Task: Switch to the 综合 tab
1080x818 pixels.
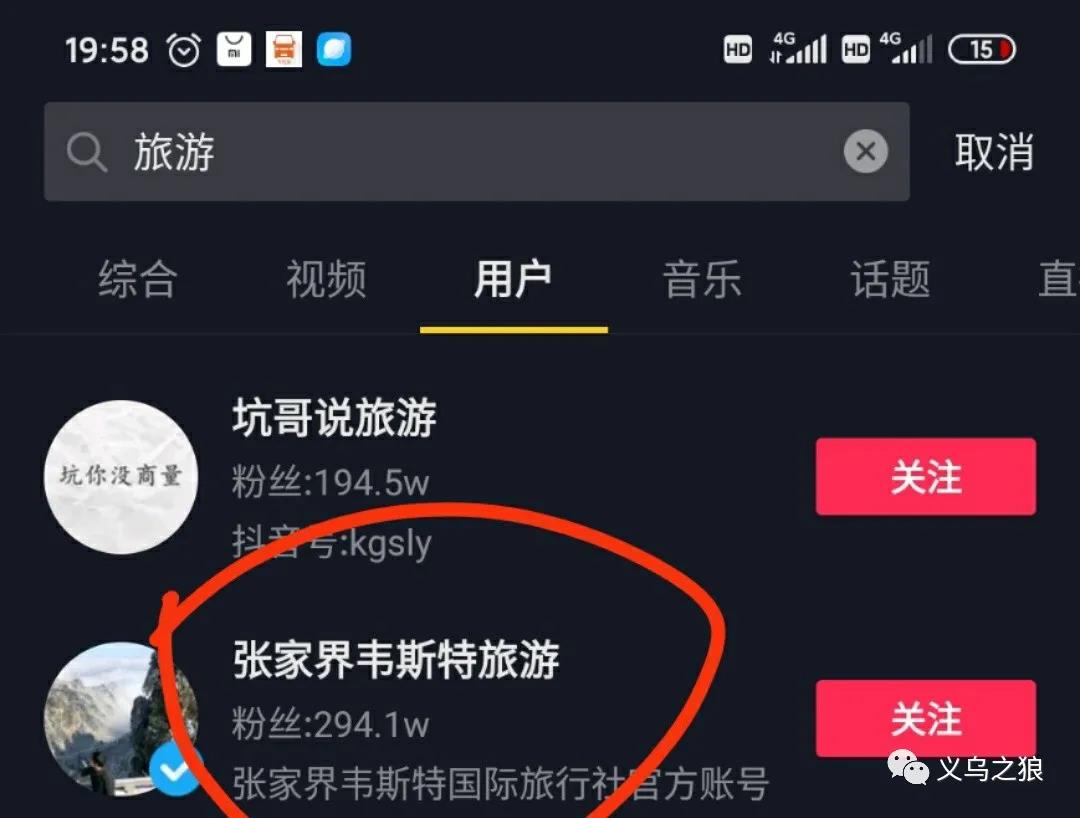Action: 138,279
